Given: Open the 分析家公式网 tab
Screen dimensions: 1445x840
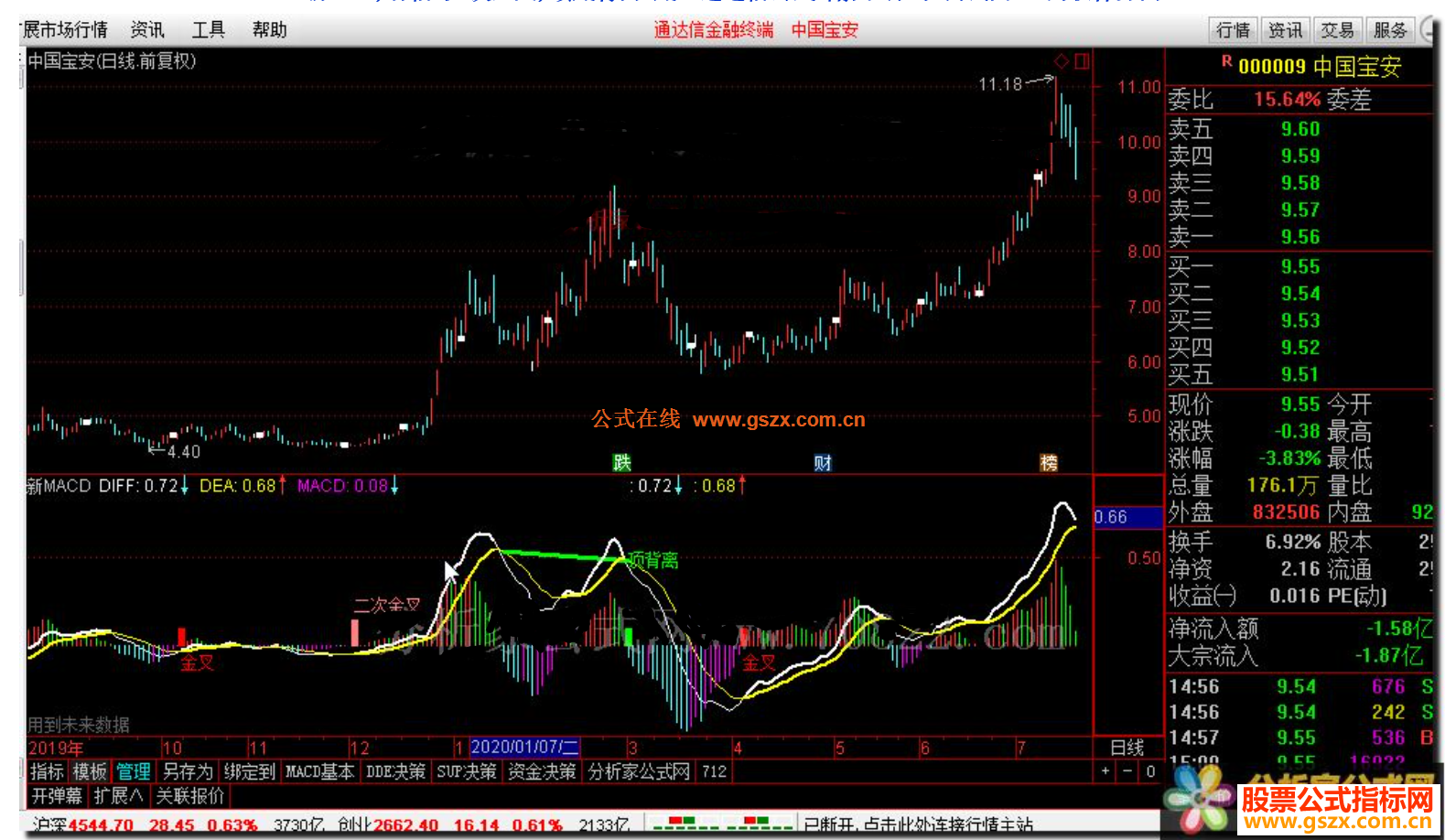Looking at the screenshot, I should pyautogui.click(x=639, y=771).
